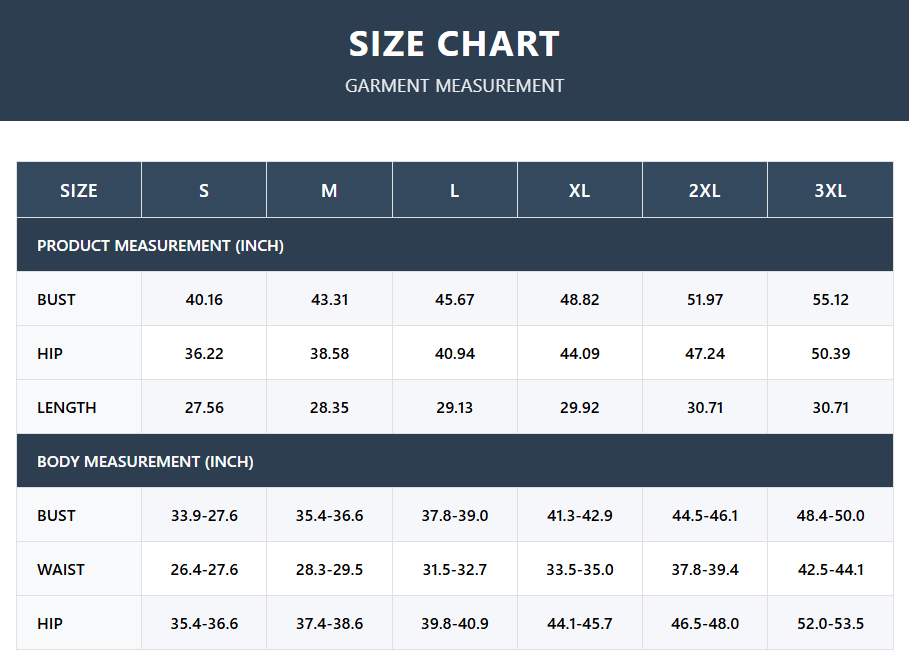
Task: Select the waist range 26.4-27.6
Action: click(x=204, y=569)
